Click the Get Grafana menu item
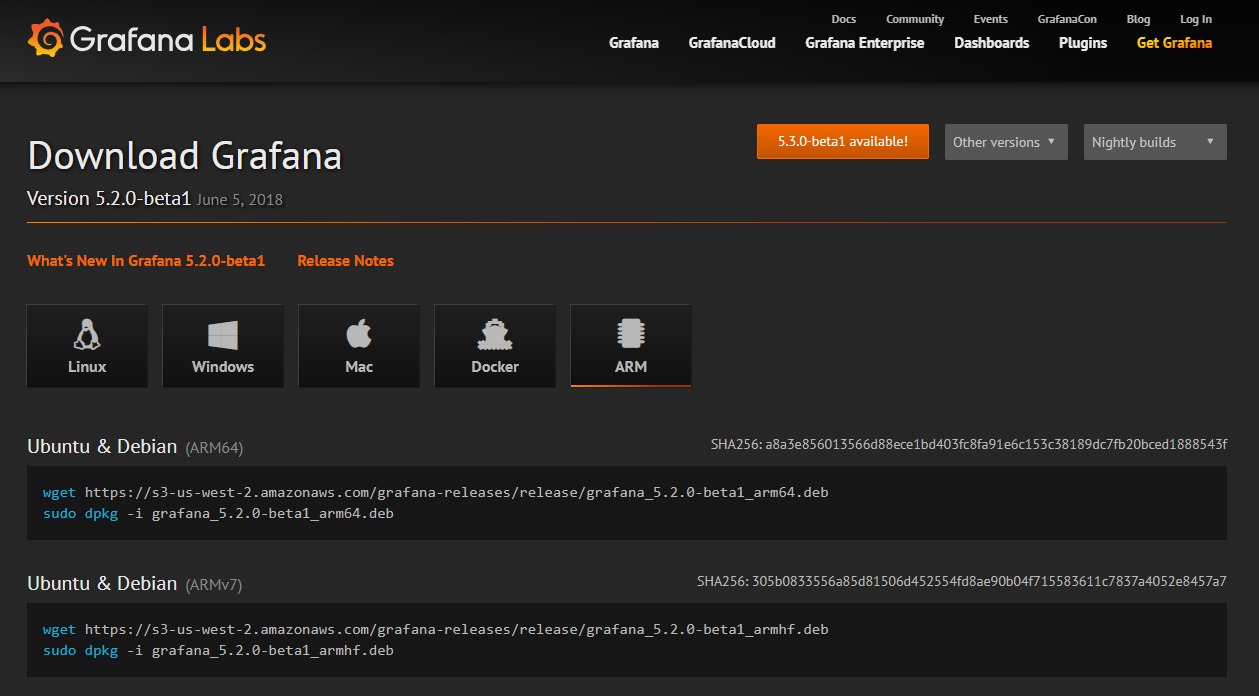 [1174, 43]
